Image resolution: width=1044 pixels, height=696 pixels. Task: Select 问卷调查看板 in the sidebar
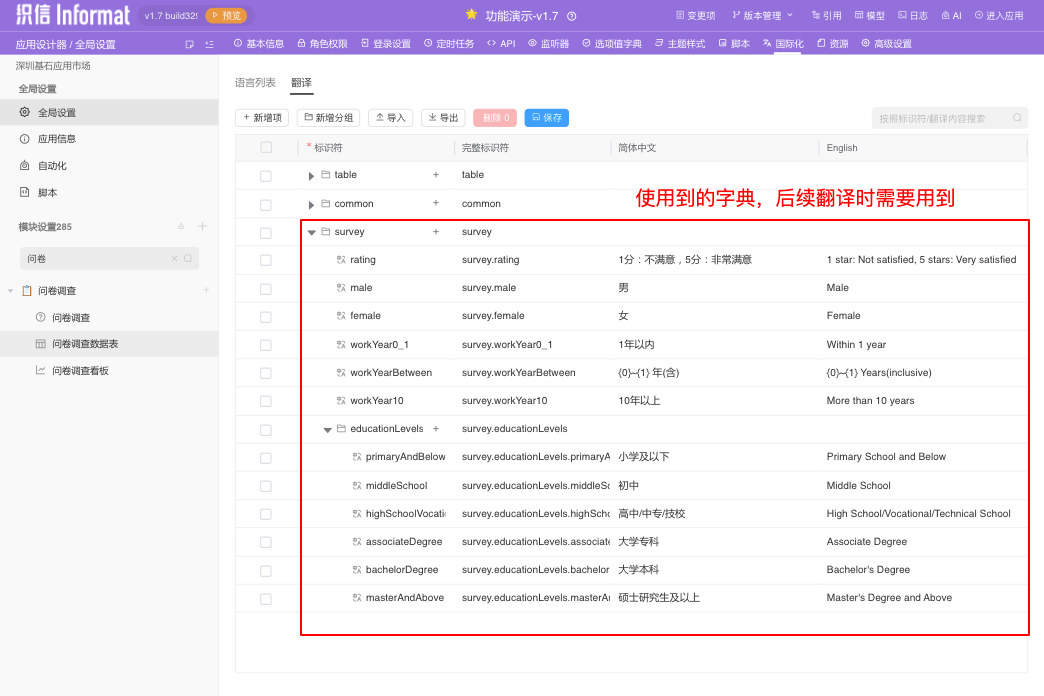[x=80, y=370]
